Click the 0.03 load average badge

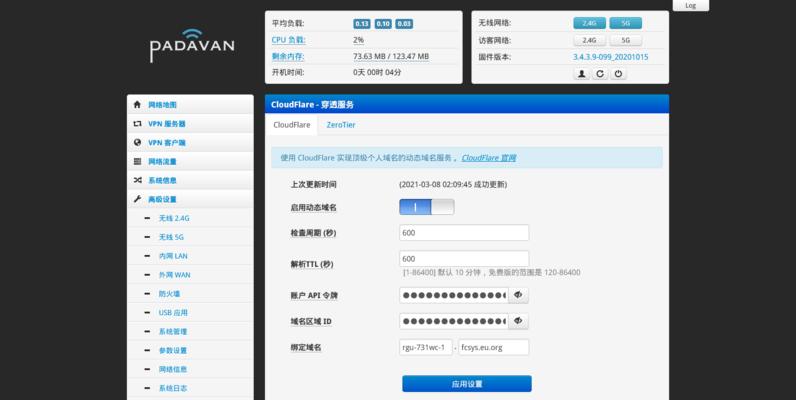pos(404,24)
